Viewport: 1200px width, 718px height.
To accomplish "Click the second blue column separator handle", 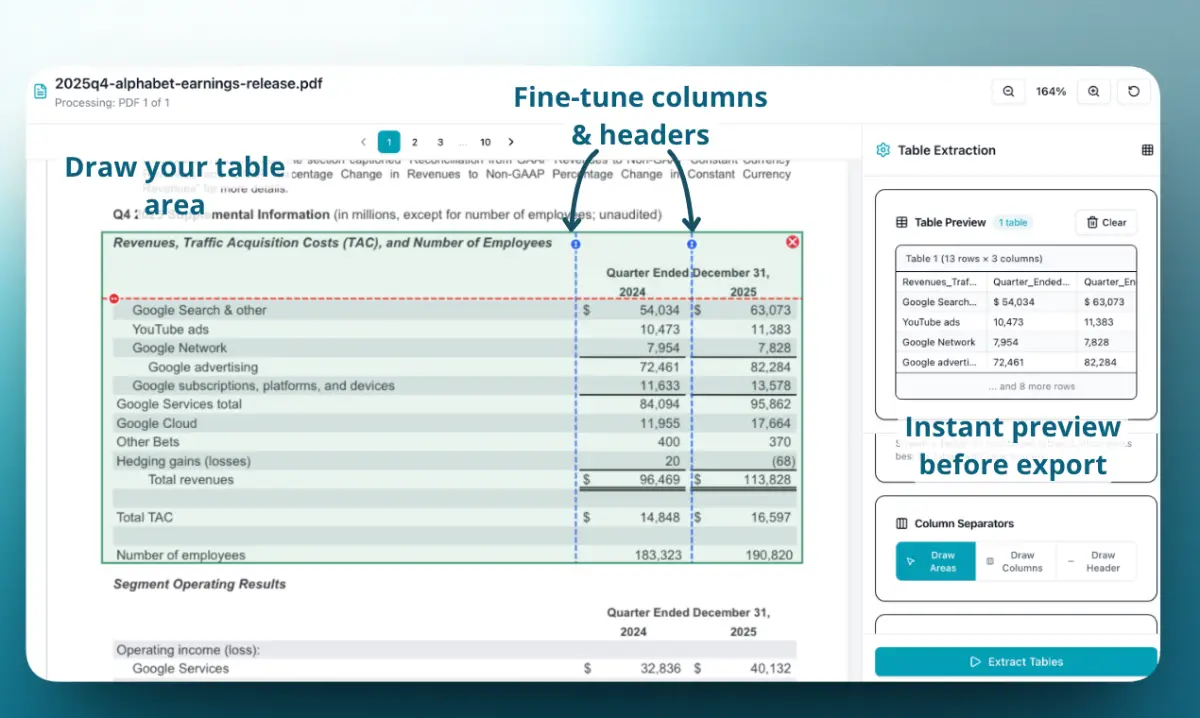I will click(x=692, y=244).
